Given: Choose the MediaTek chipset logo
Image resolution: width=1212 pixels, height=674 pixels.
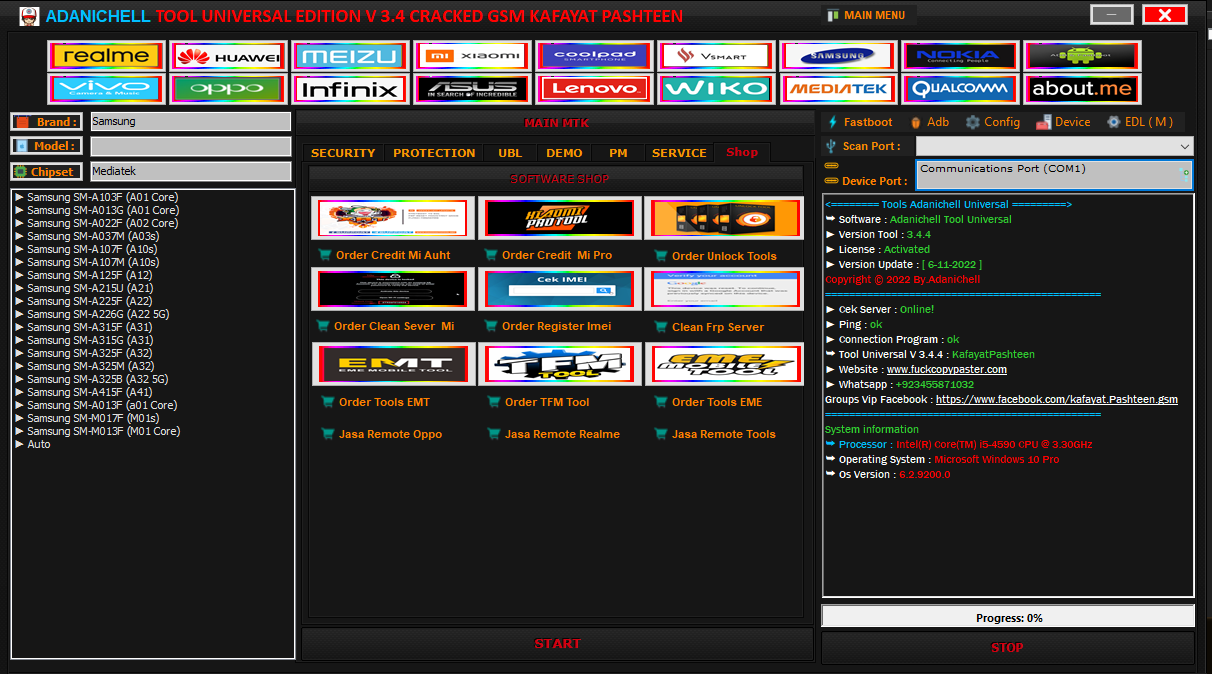Looking at the screenshot, I should 838,89.
